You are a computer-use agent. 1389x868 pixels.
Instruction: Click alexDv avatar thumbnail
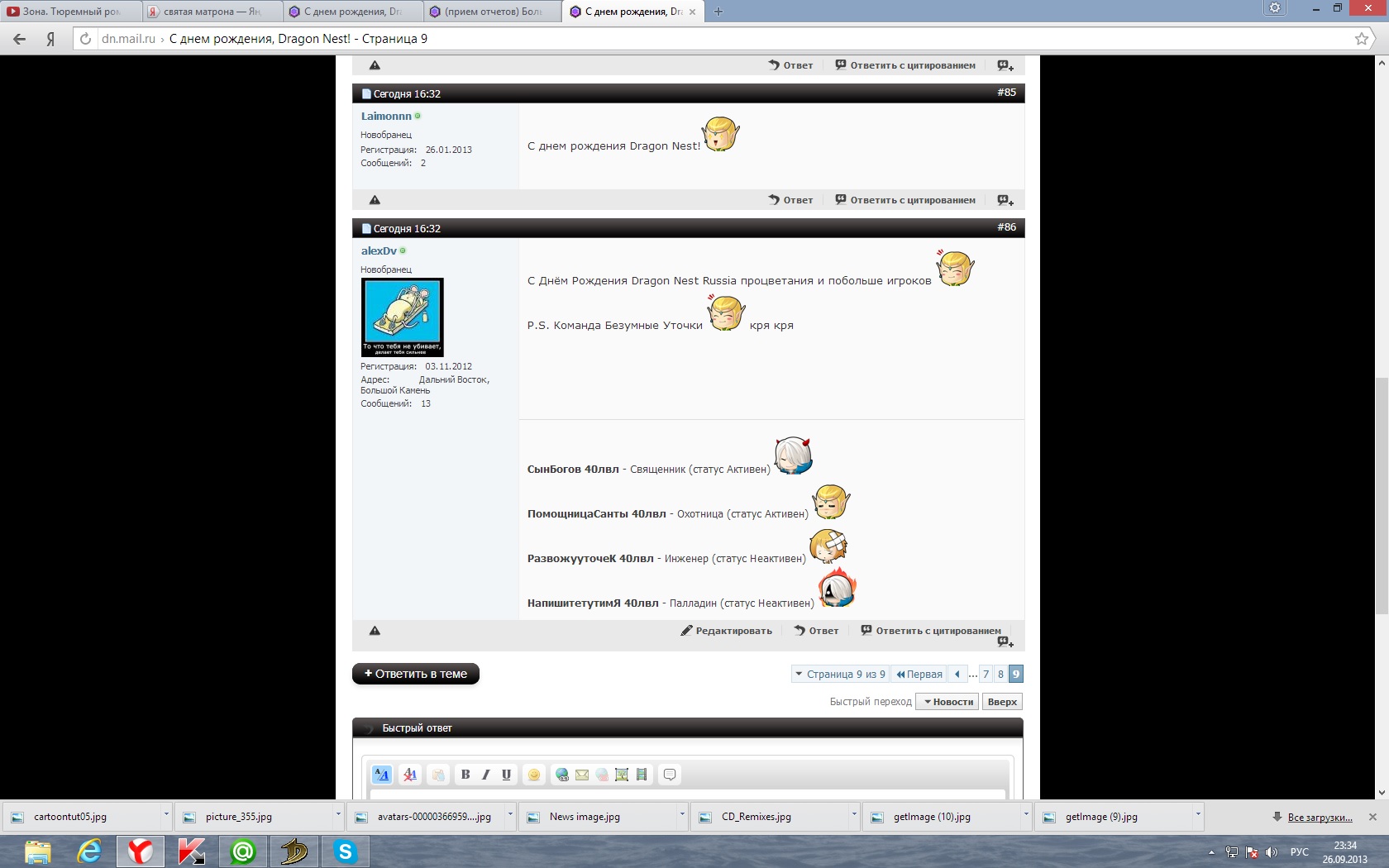point(403,317)
